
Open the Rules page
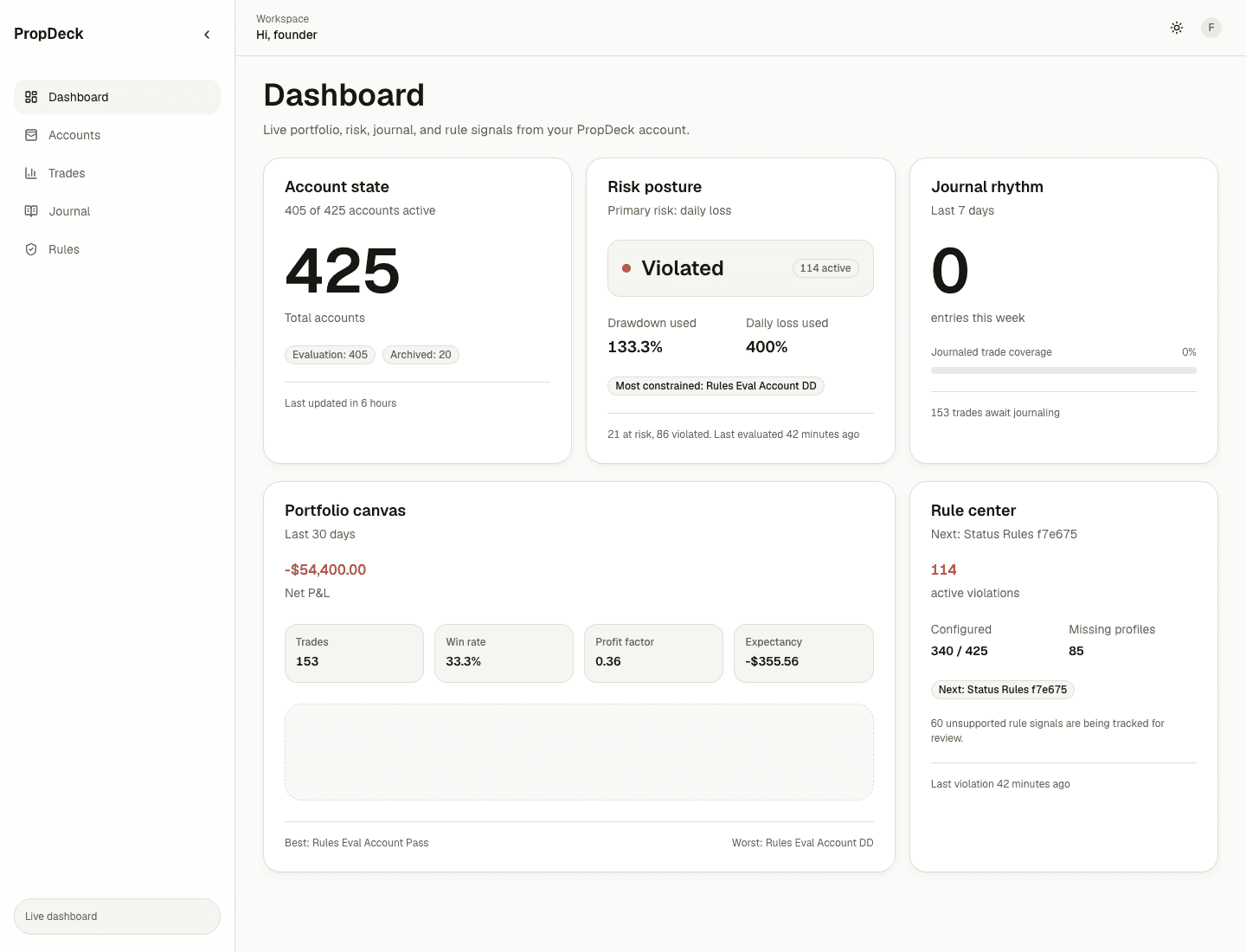tap(117, 249)
